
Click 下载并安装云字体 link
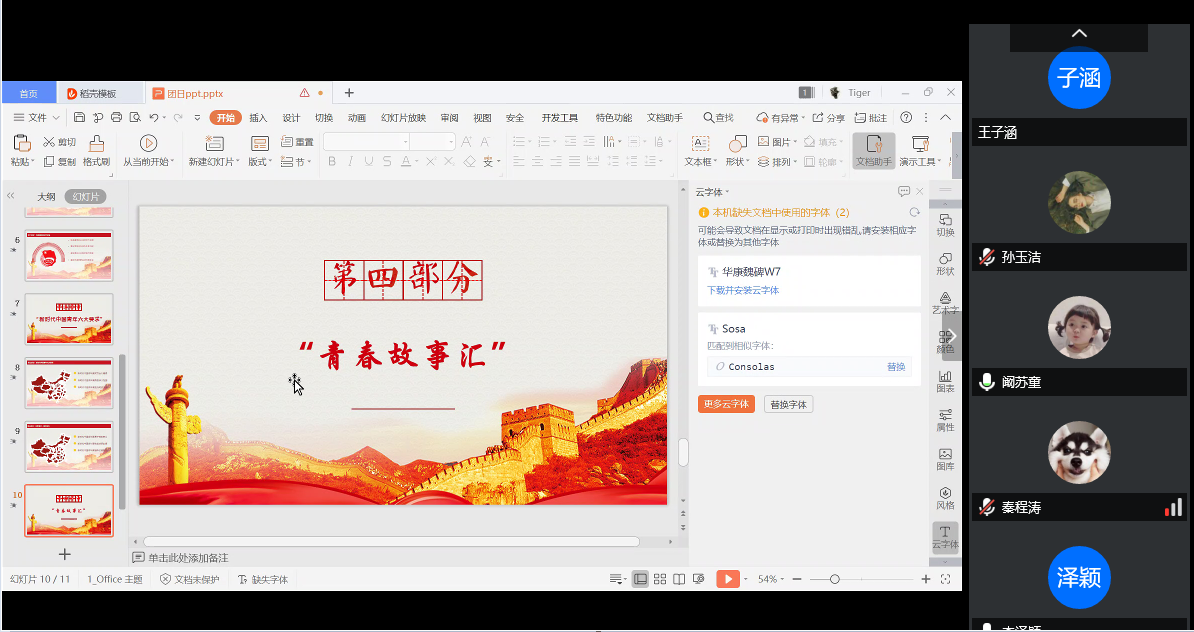[x=743, y=290]
